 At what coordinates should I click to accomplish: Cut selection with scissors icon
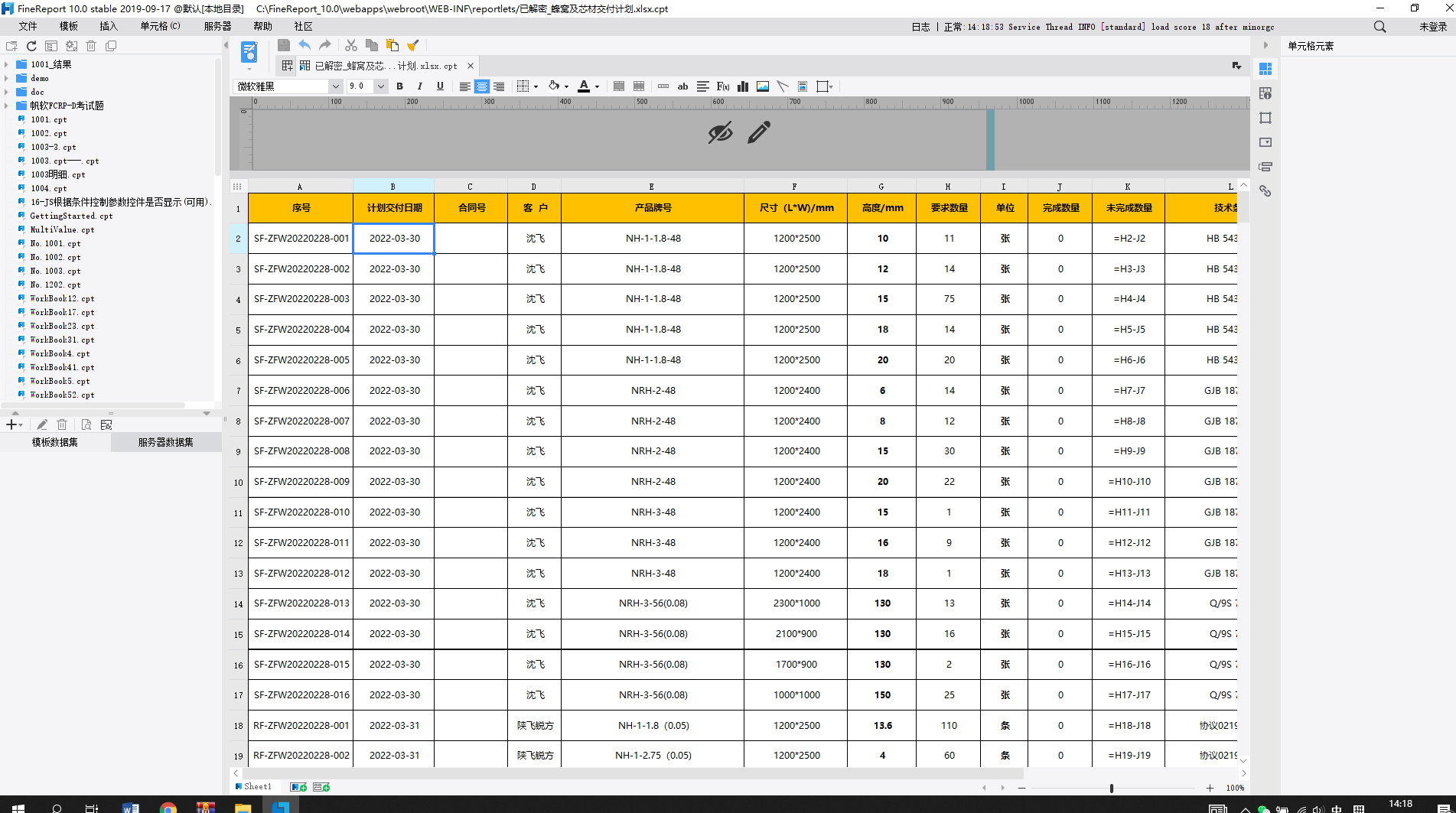tap(351, 45)
